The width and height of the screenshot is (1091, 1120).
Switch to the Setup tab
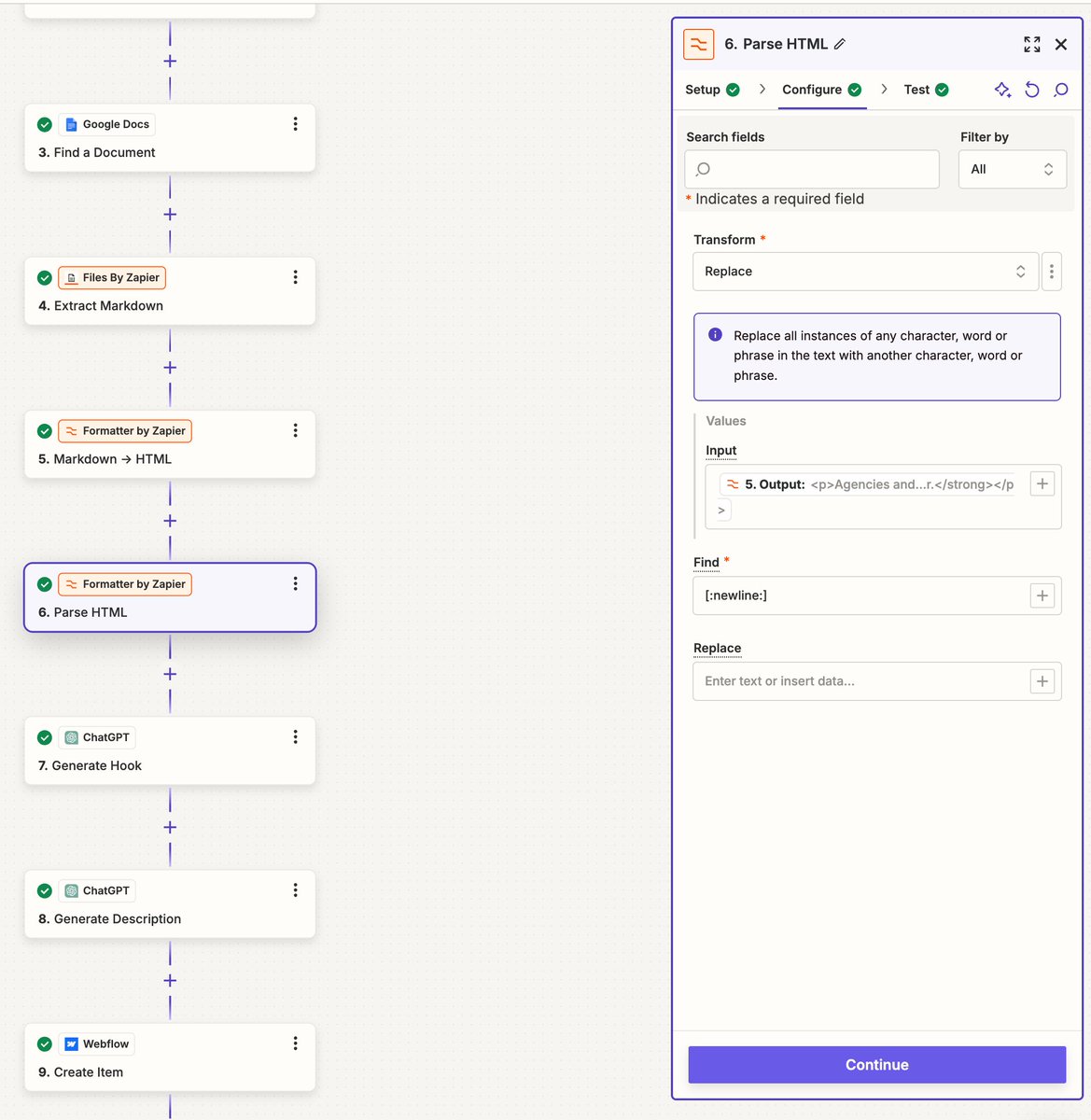tap(712, 90)
